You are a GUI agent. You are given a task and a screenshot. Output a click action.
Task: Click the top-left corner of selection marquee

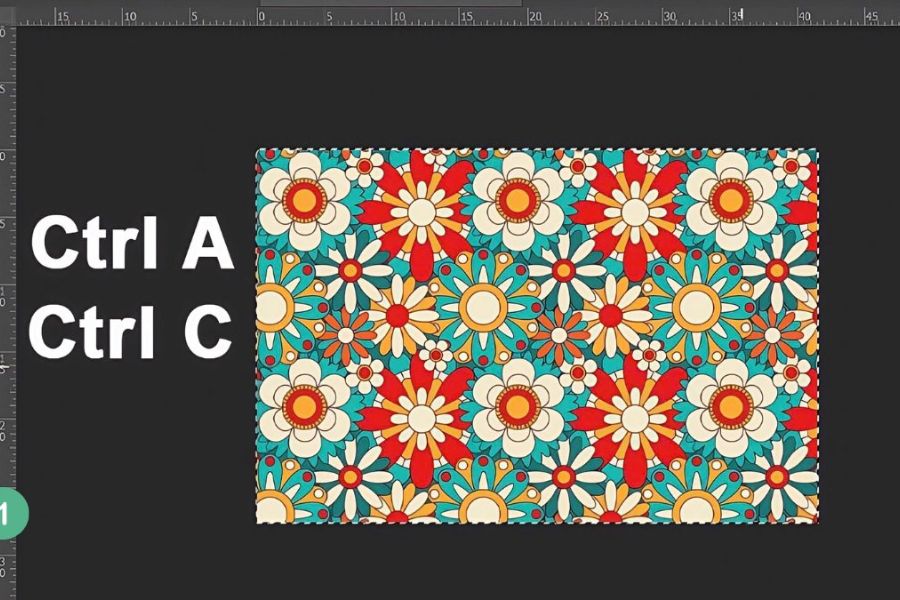(257, 150)
